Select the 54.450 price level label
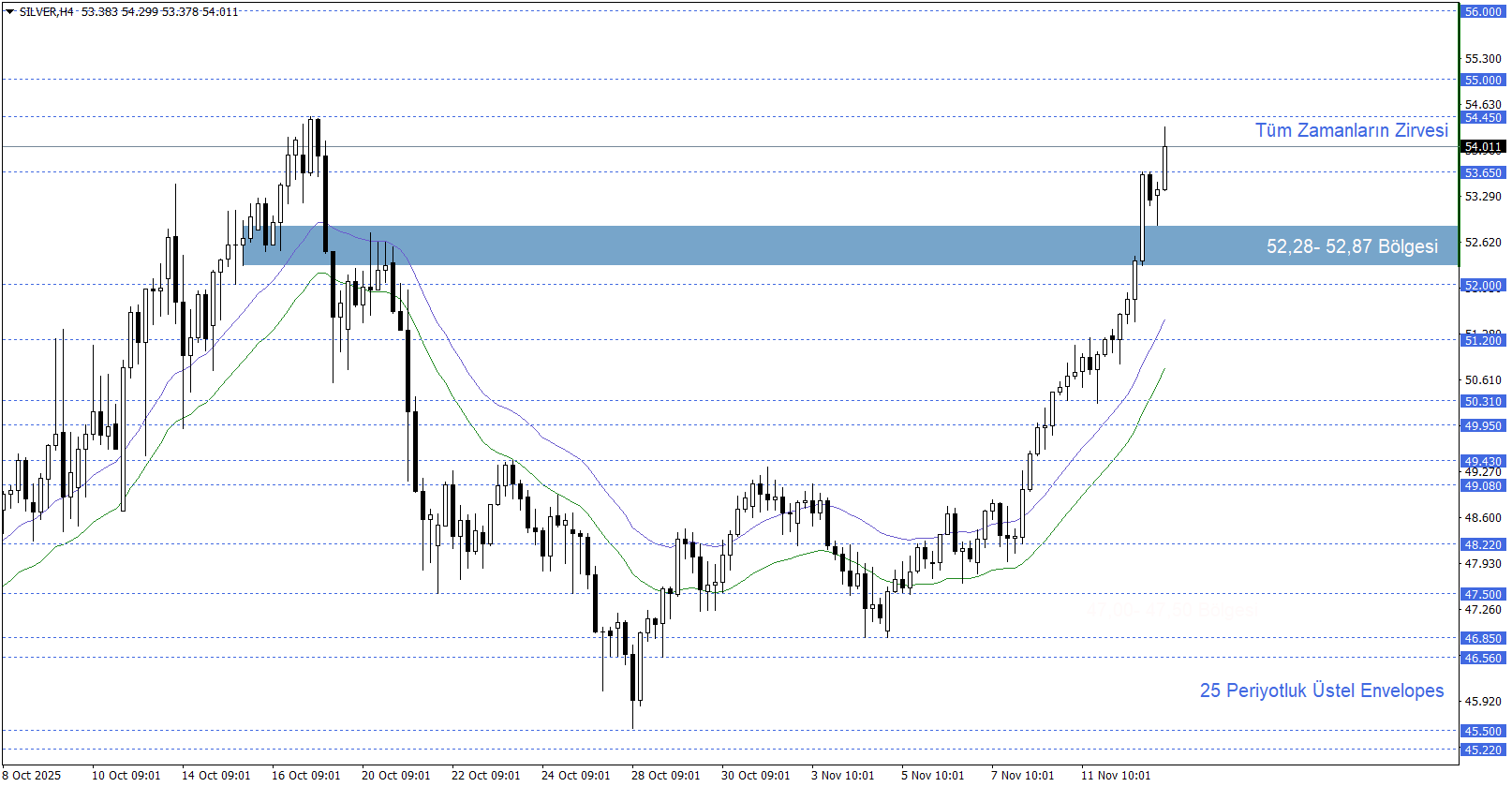The width and height of the screenshot is (1512, 787). (x=1483, y=118)
